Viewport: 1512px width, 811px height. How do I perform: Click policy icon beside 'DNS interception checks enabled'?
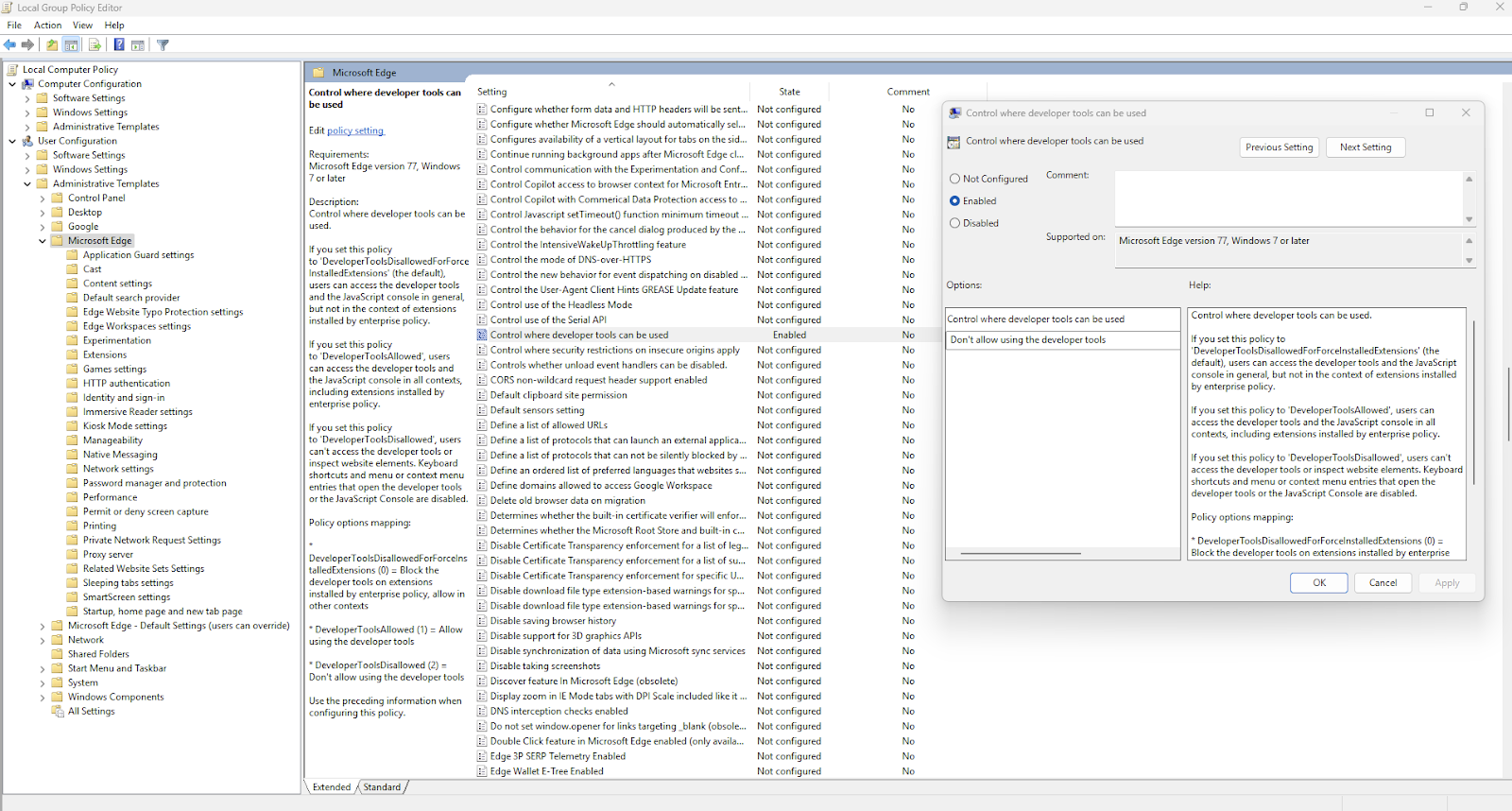tap(482, 711)
